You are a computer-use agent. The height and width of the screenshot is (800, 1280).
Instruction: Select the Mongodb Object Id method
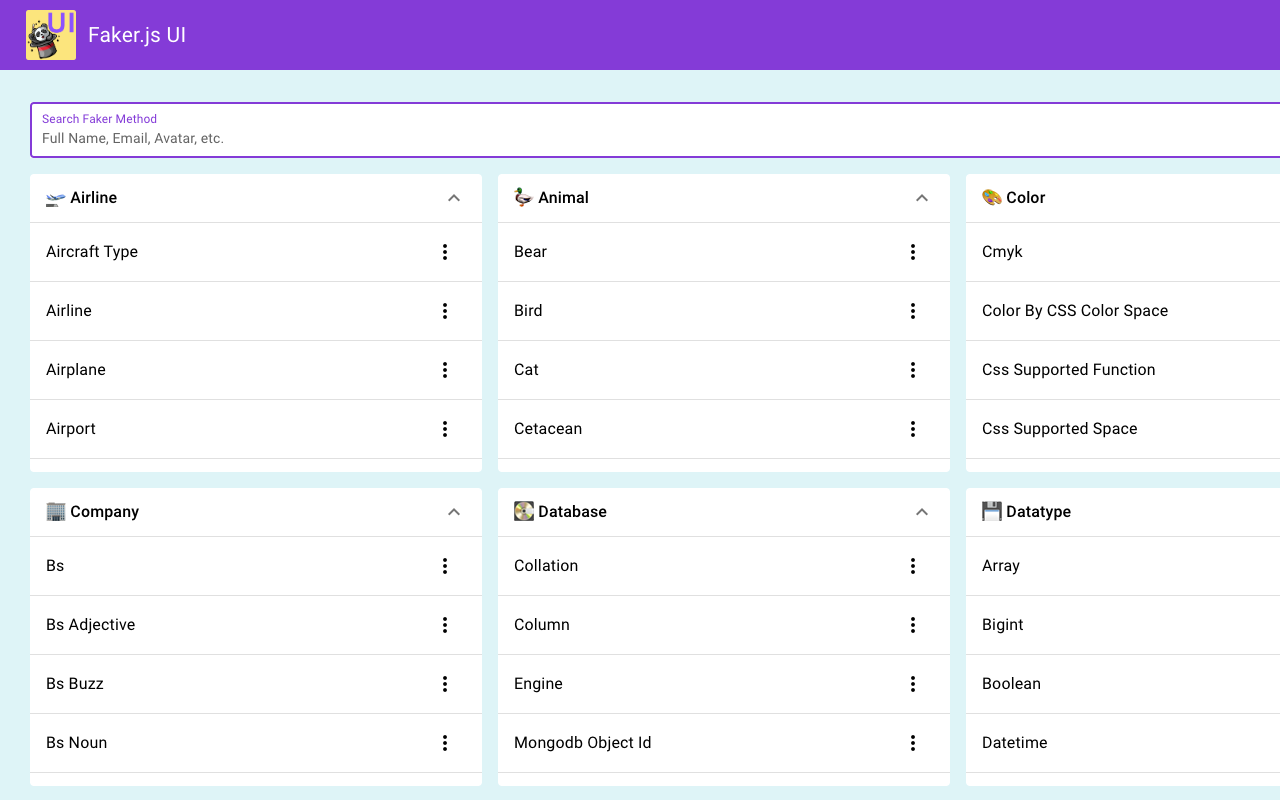click(x=583, y=743)
